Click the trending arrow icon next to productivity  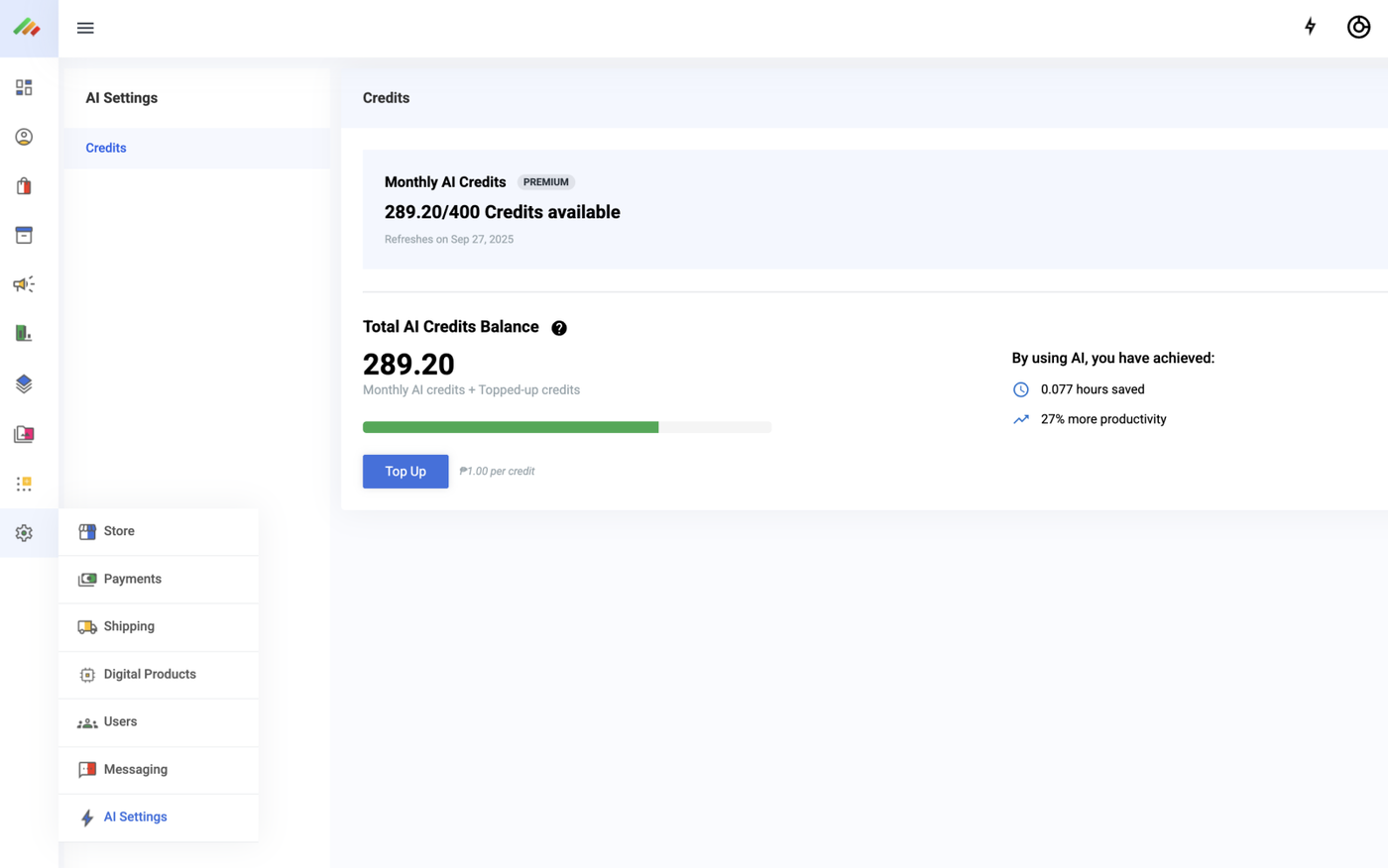[1021, 419]
